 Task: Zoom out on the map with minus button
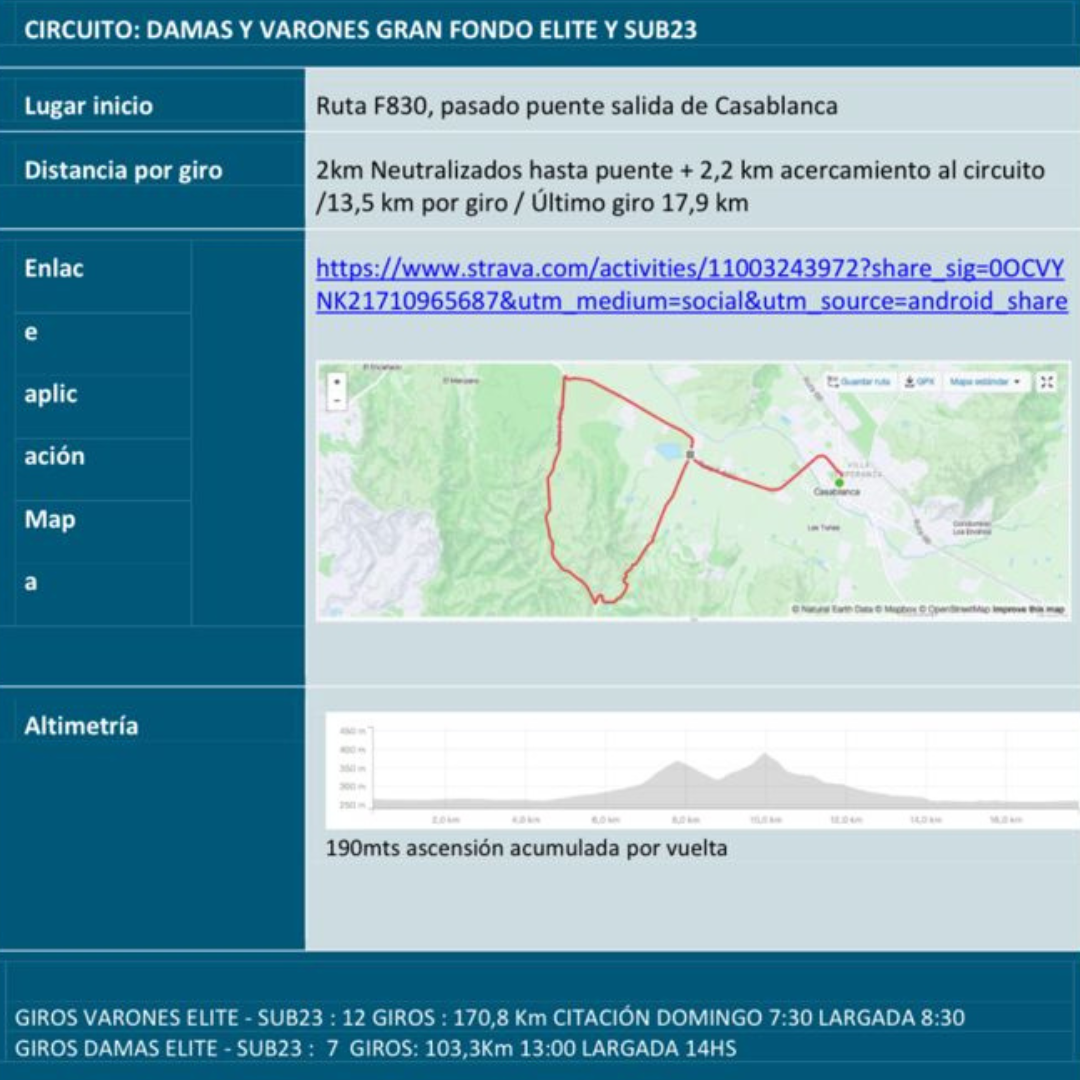pos(337,400)
